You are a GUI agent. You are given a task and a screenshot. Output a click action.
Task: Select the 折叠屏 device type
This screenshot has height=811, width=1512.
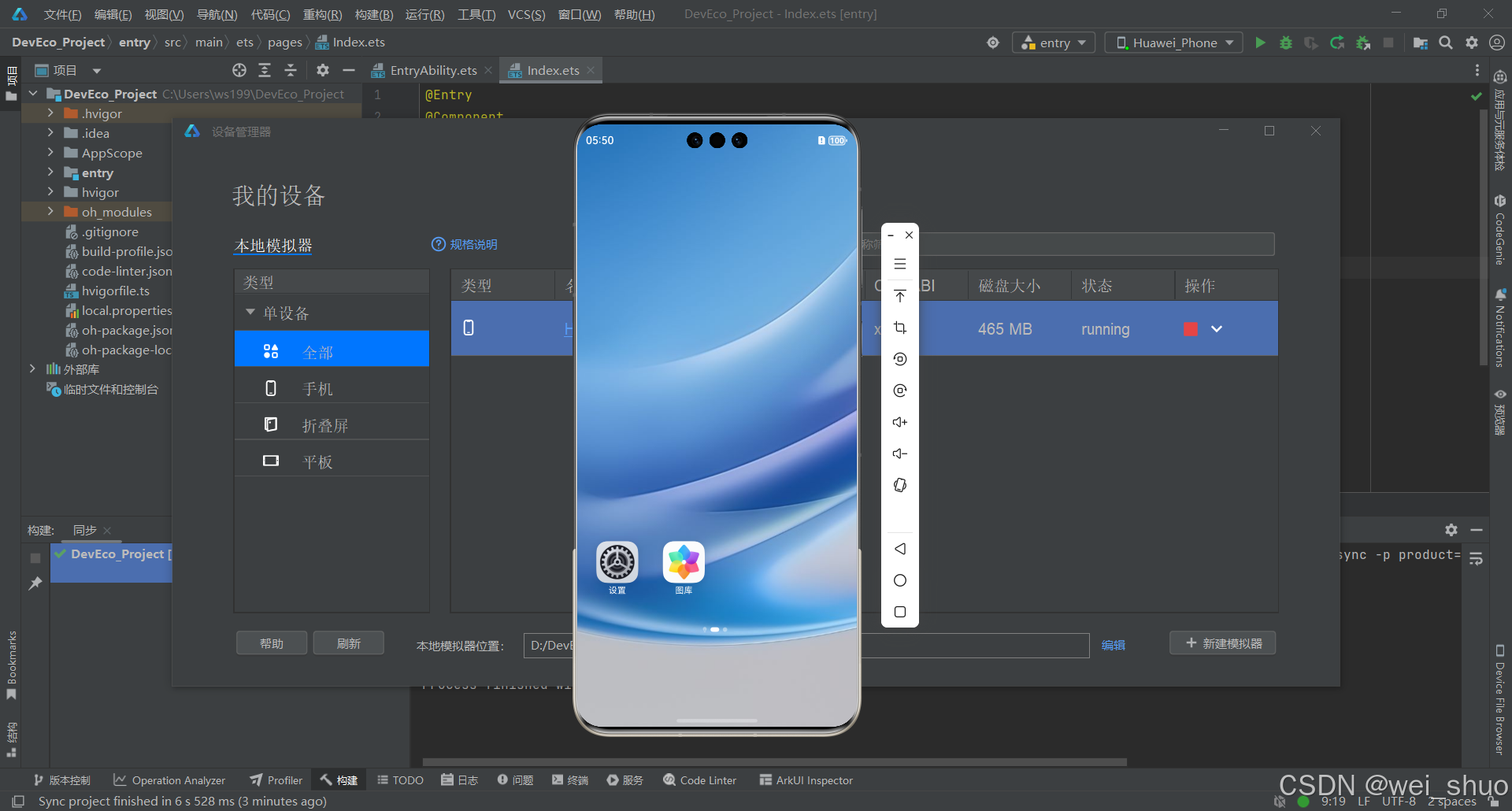point(332,425)
